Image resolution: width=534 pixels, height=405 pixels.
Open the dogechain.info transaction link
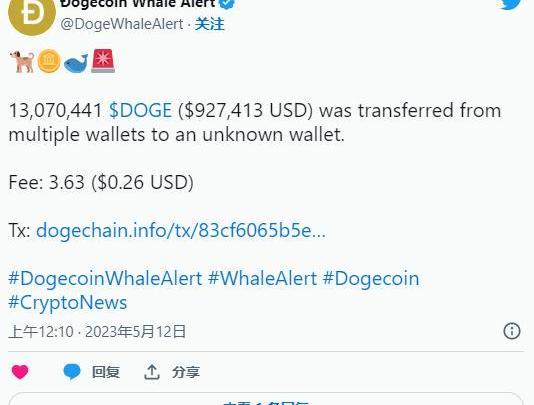tap(181, 230)
